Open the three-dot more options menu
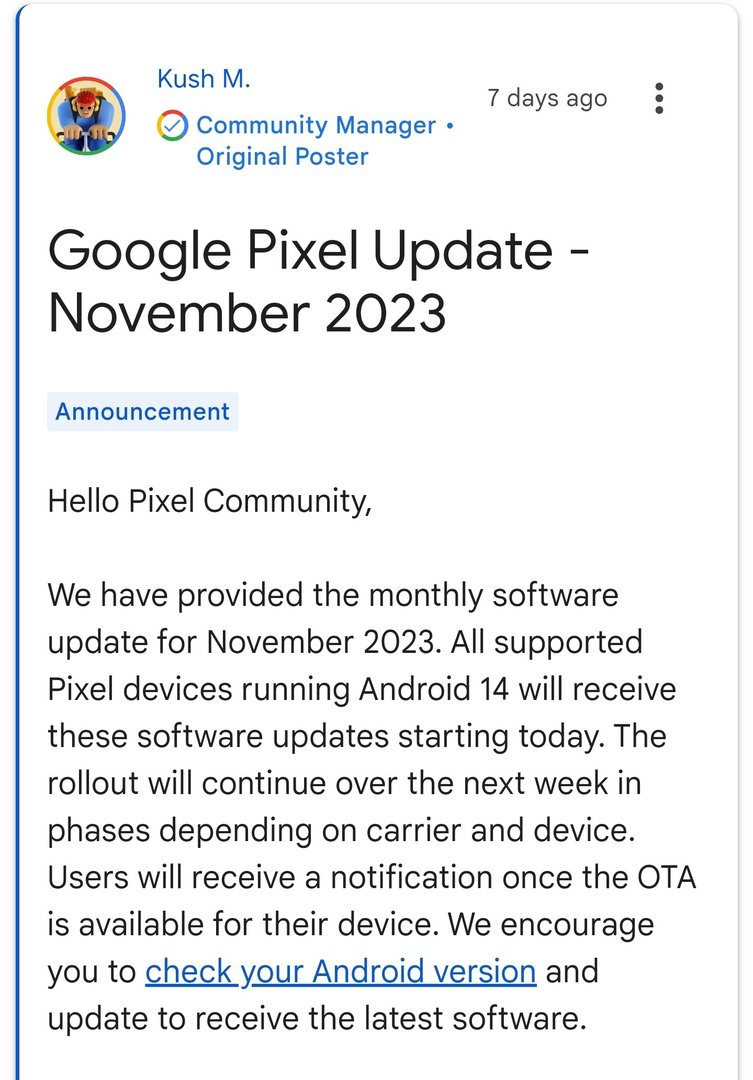 pos(658,98)
